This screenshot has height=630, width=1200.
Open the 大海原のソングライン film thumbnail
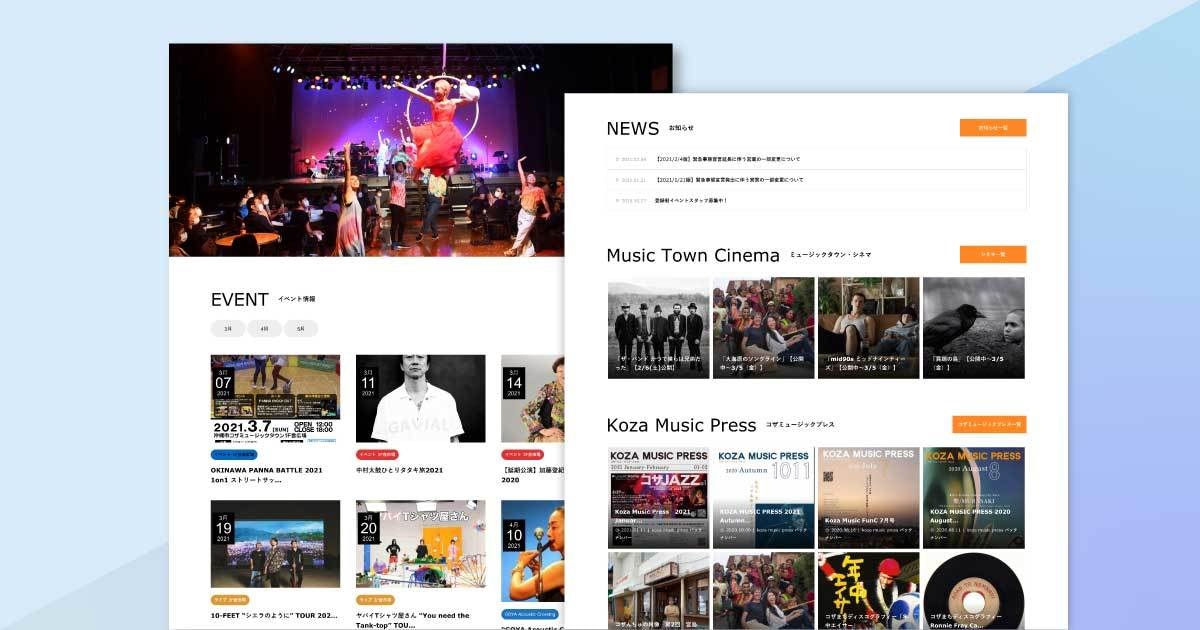[764, 328]
